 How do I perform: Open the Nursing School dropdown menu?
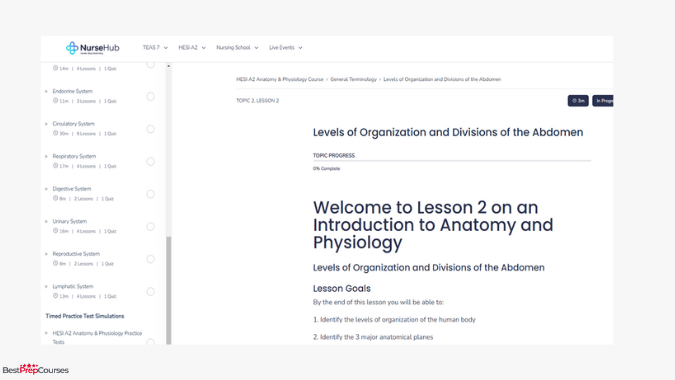(x=237, y=48)
